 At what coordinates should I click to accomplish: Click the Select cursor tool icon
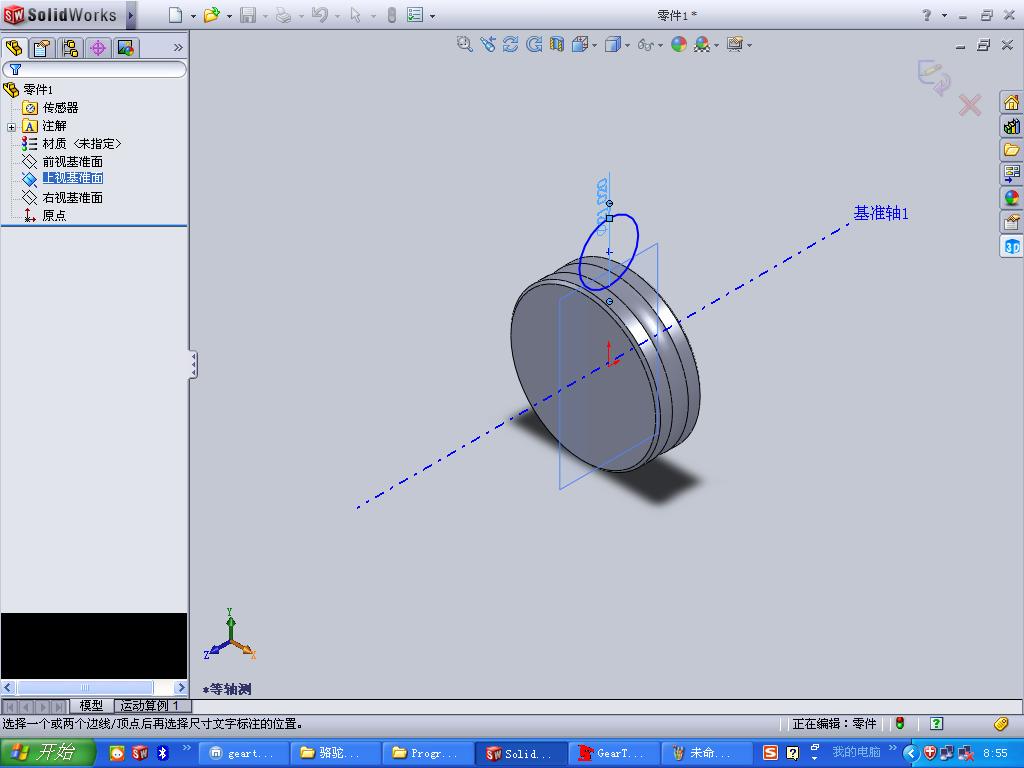[355, 15]
